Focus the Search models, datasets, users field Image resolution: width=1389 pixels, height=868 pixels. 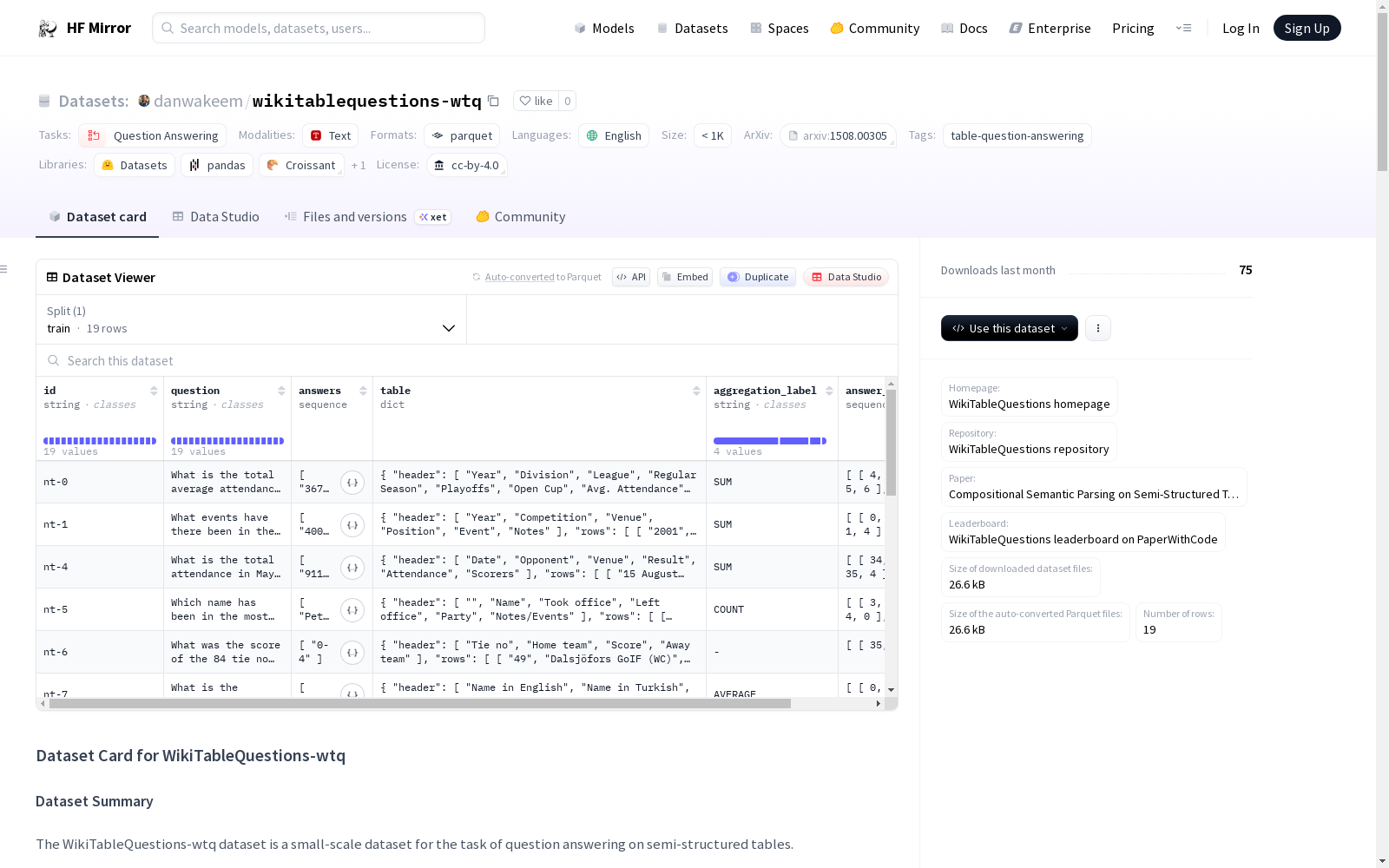click(x=319, y=28)
